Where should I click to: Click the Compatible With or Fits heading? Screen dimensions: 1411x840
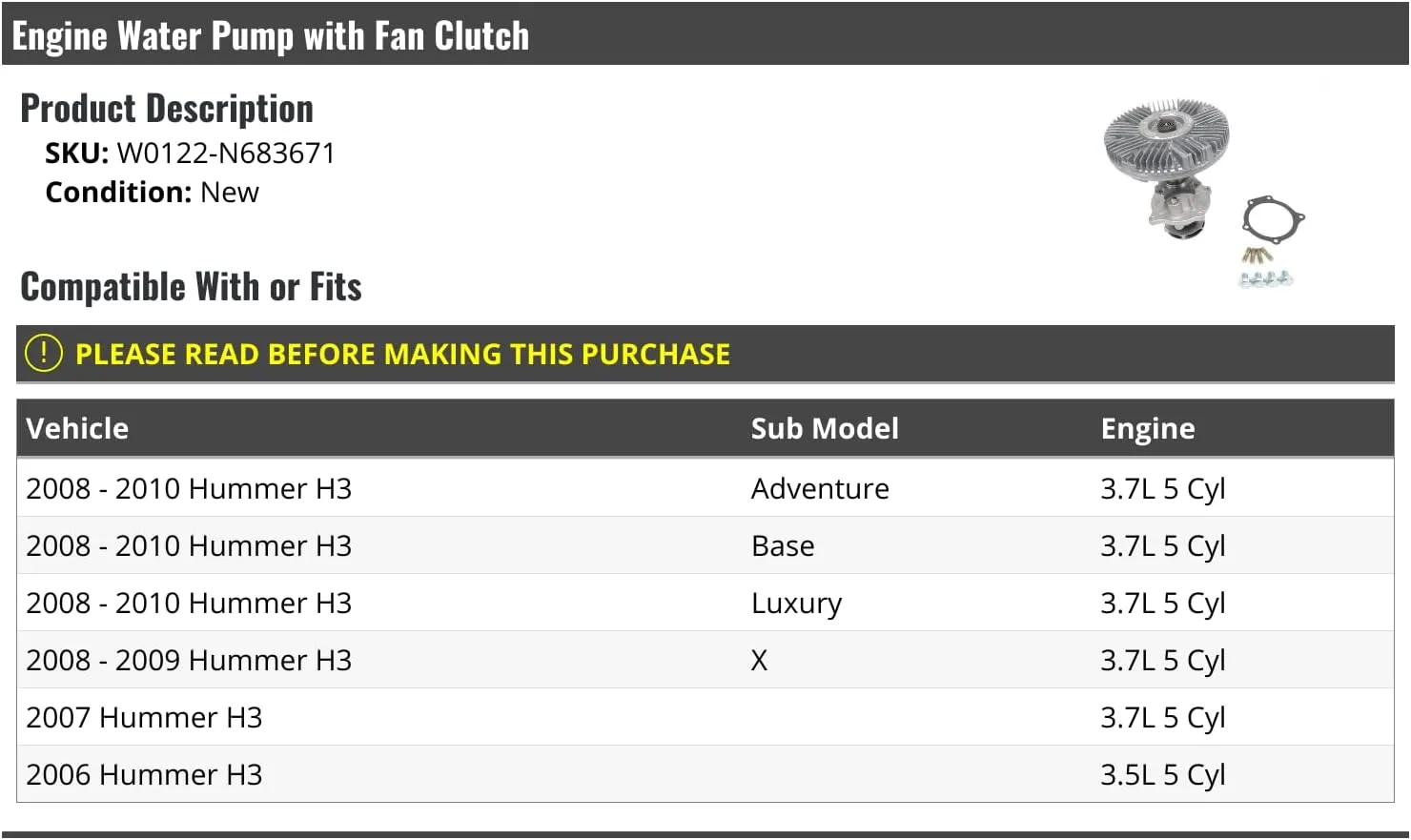(191, 286)
